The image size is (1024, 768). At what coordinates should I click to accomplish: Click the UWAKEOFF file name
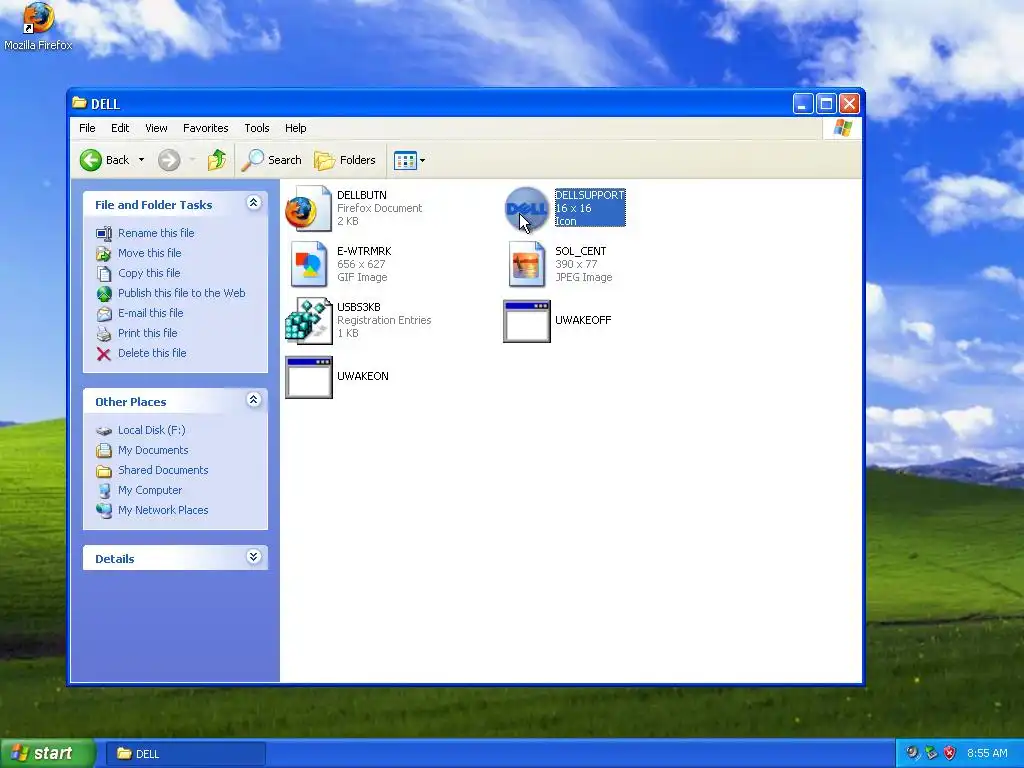tap(583, 320)
